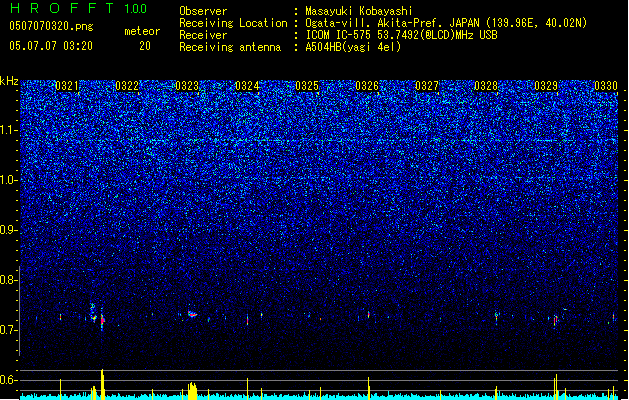Image resolution: width=629 pixels, height=400 pixels.
Task: Select the file name 0507070320.png
Action: point(51,26)
